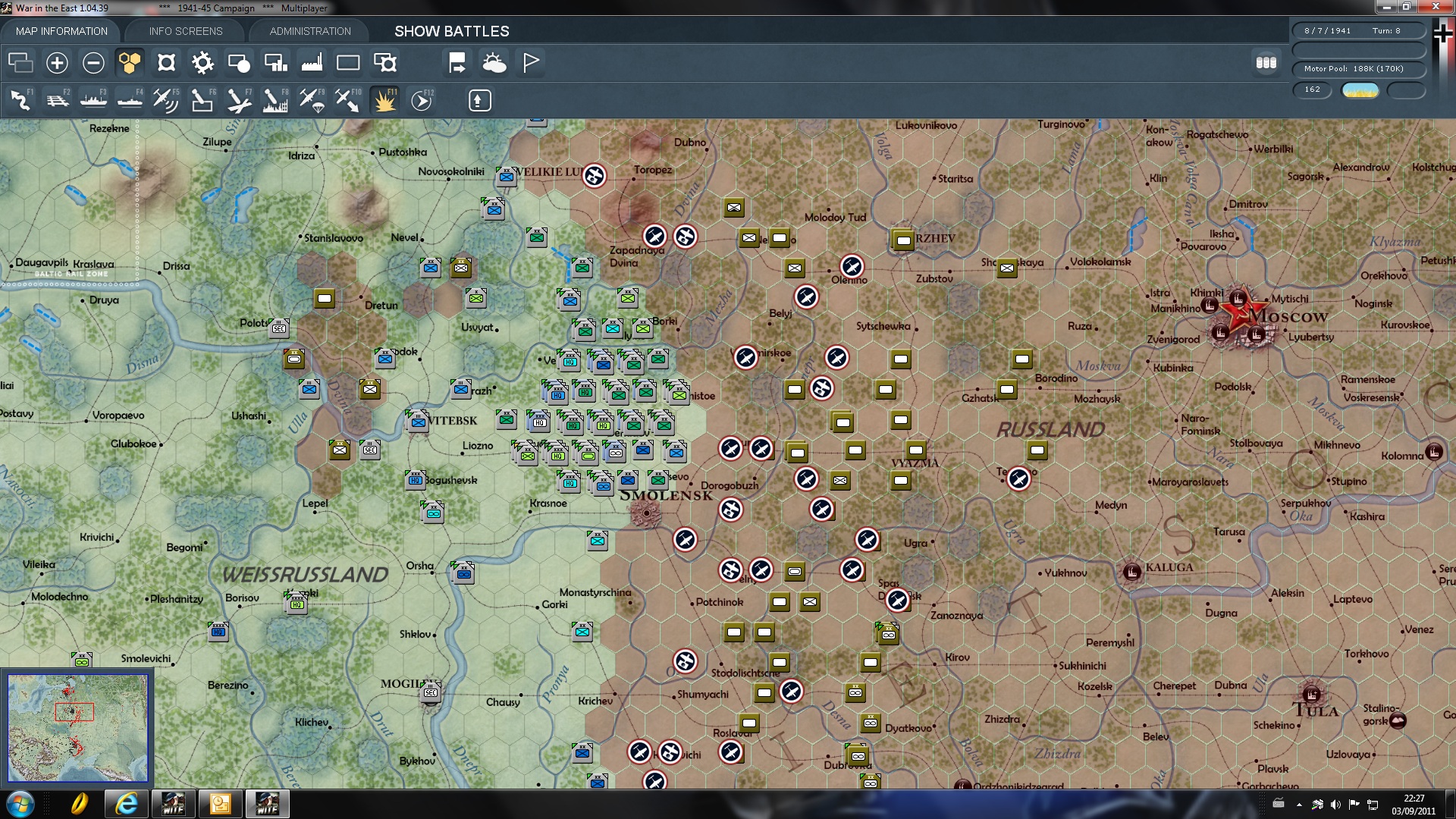Click the rectangle-with-bars toolbar icon
Viewport: 1456px width, 819px height.
275,62
